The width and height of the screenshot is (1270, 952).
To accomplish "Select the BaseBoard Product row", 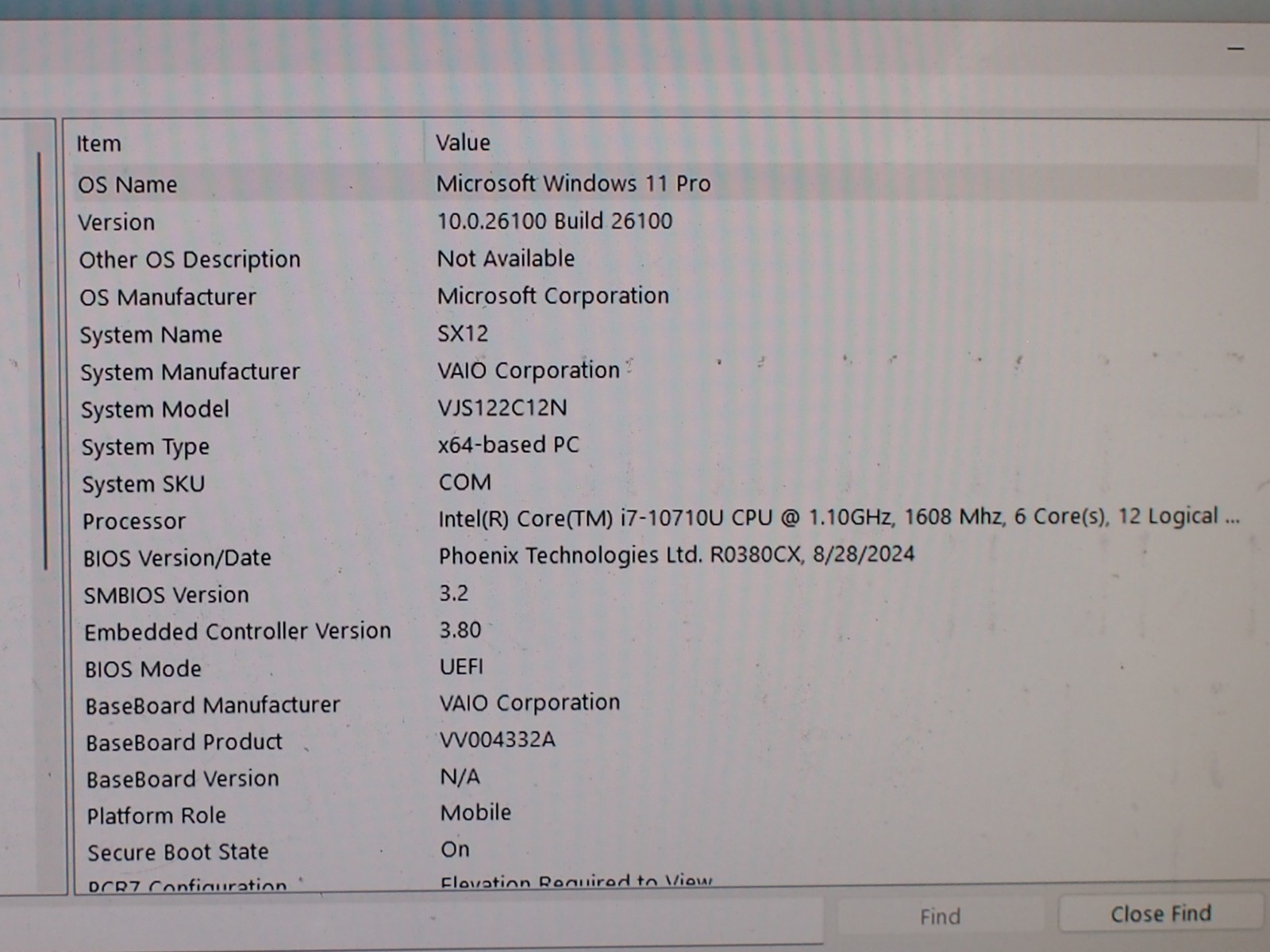I will (665, 742).
